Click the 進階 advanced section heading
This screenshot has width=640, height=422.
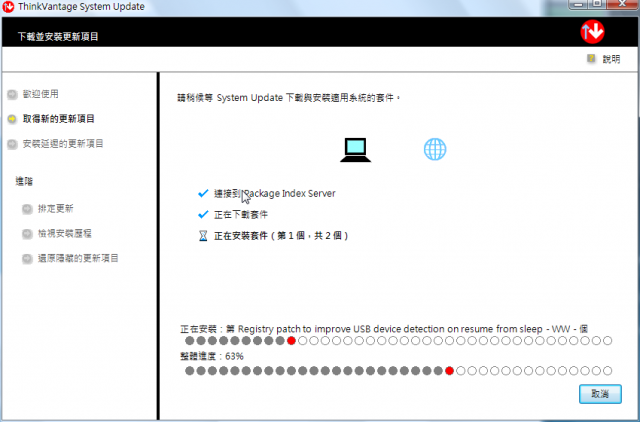[x=24, y=181]
